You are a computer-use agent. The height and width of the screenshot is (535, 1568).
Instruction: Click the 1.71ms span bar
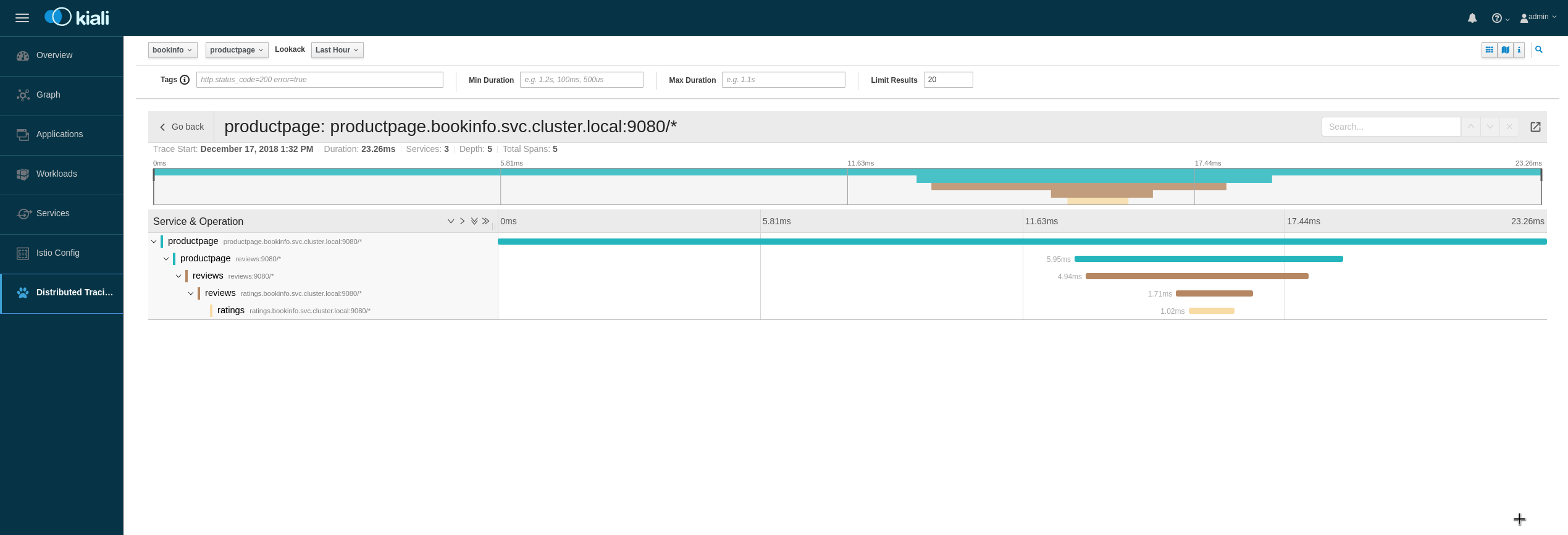pos(1214,293)
